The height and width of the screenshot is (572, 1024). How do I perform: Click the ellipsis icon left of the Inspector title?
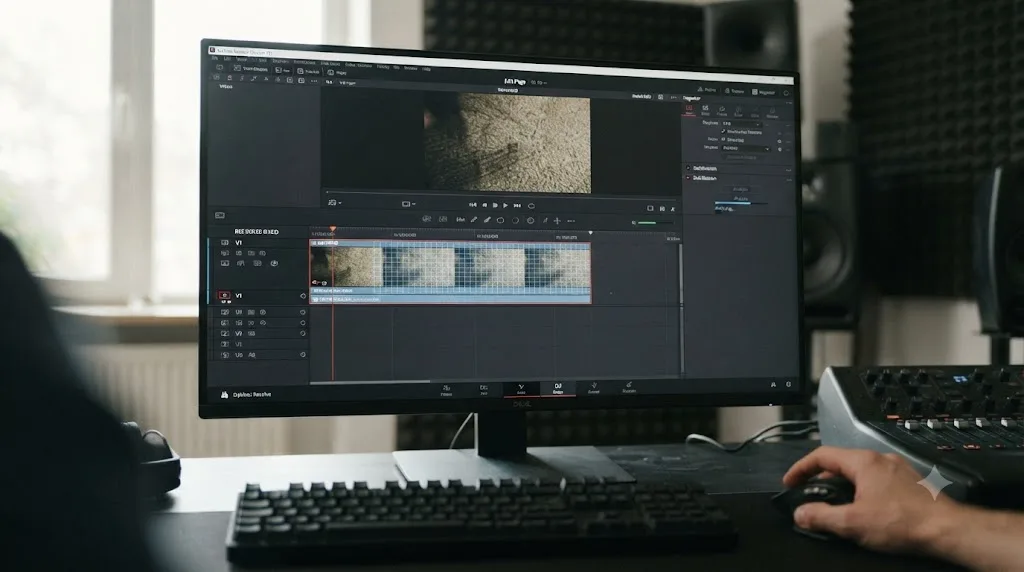click(x=673, y=97)
